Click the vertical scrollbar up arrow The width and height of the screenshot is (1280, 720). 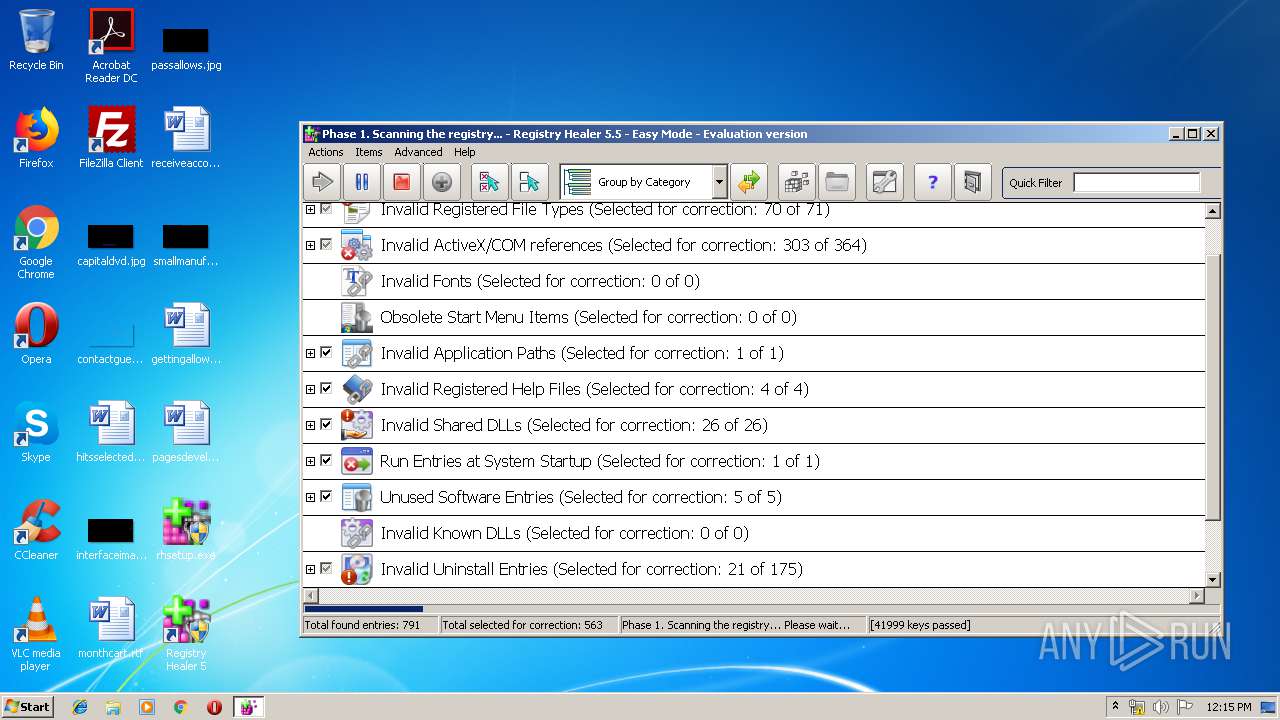1213,211
